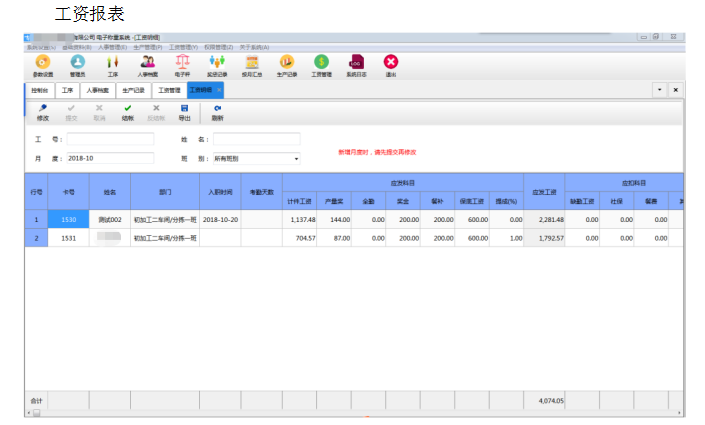705x425 pixels.
Task: View the 系统日志 system log icon
Action: pyautogui.click(x=356, y=65)
